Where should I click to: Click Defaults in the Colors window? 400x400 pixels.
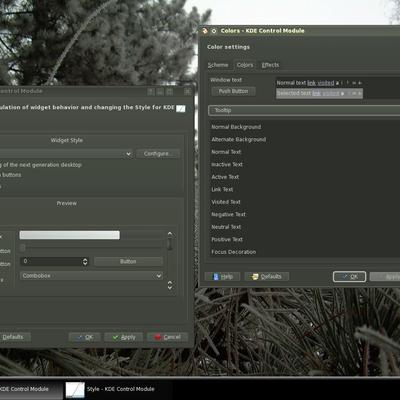267,277
